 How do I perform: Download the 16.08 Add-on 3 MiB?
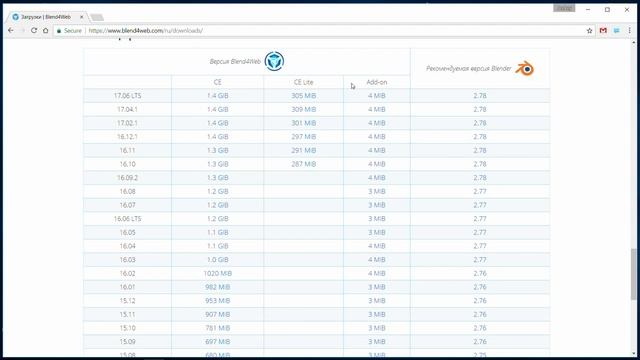click(x=377, y=191)
